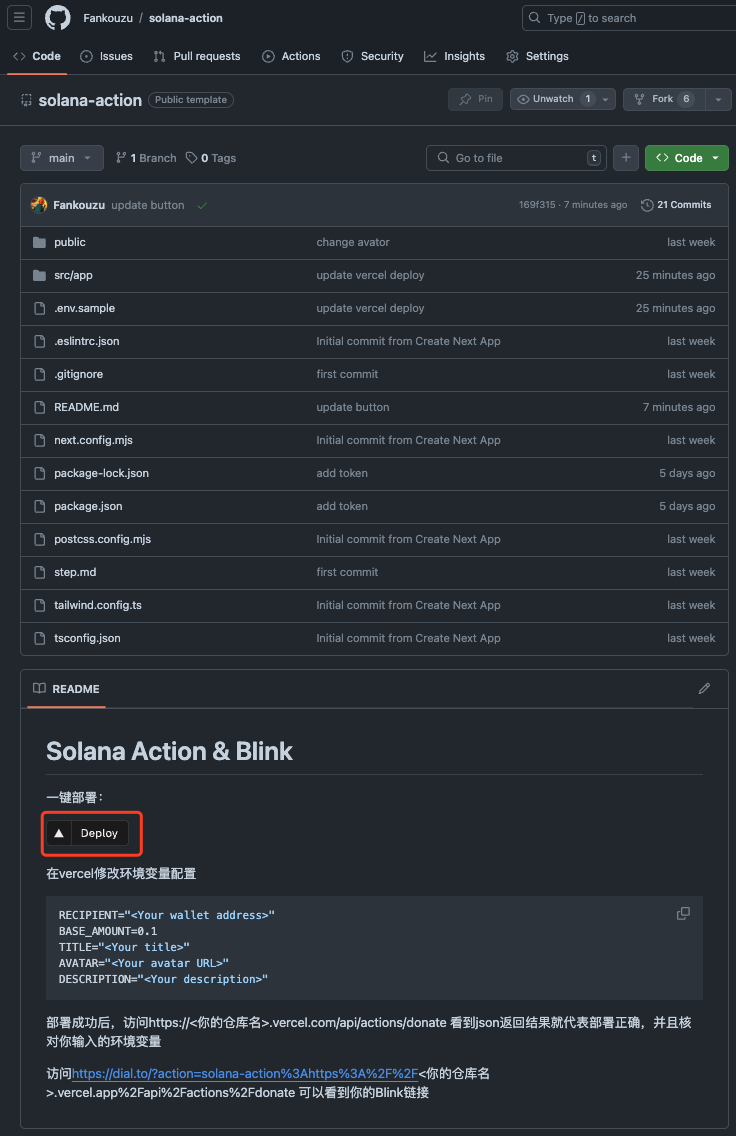The width and height of the screenshot is (736, 1136).
Task: Open the solana-action breadcrumb link
Action: point(185,18)
